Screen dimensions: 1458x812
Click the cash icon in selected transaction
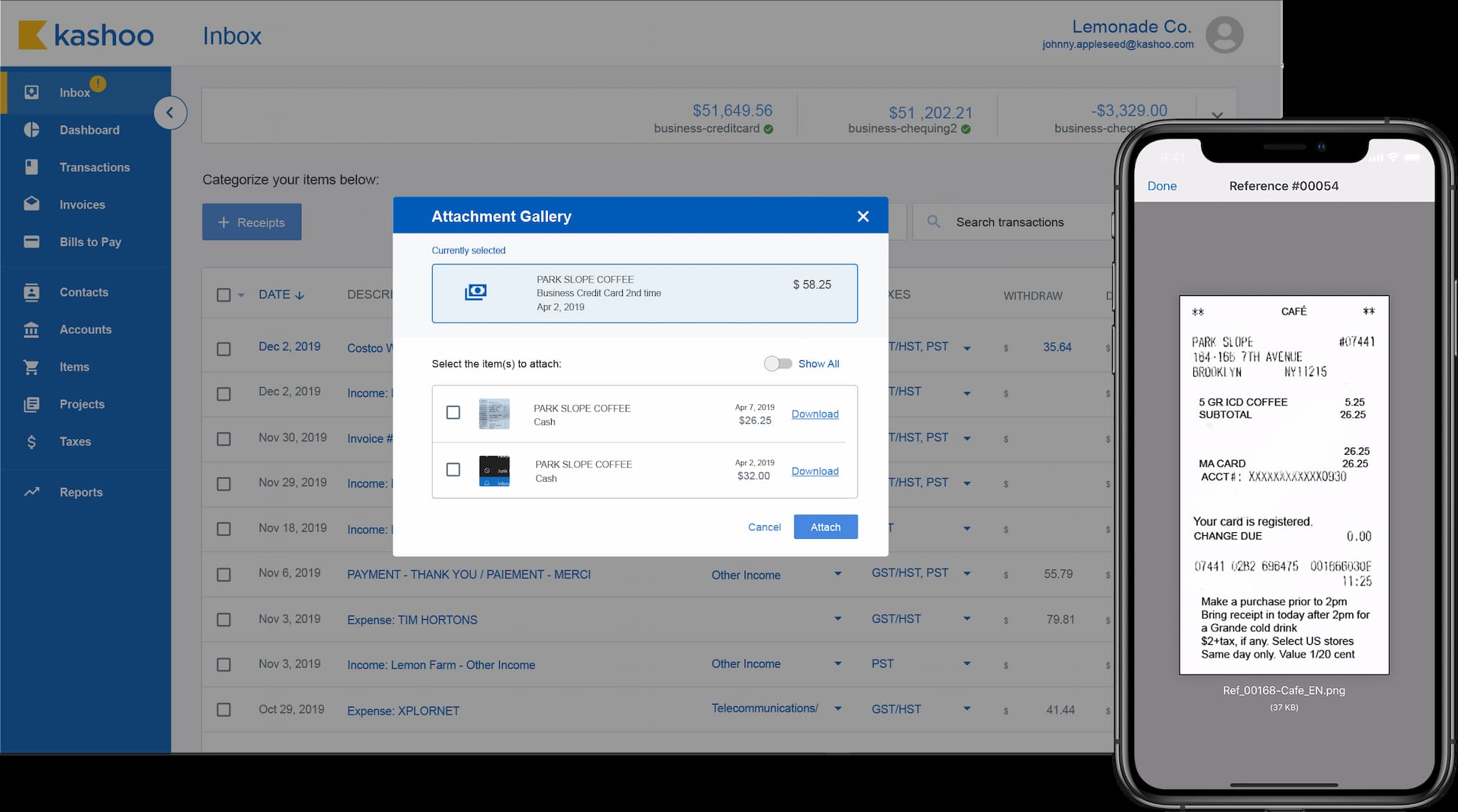pyautogui.click(x=476, y=292)
